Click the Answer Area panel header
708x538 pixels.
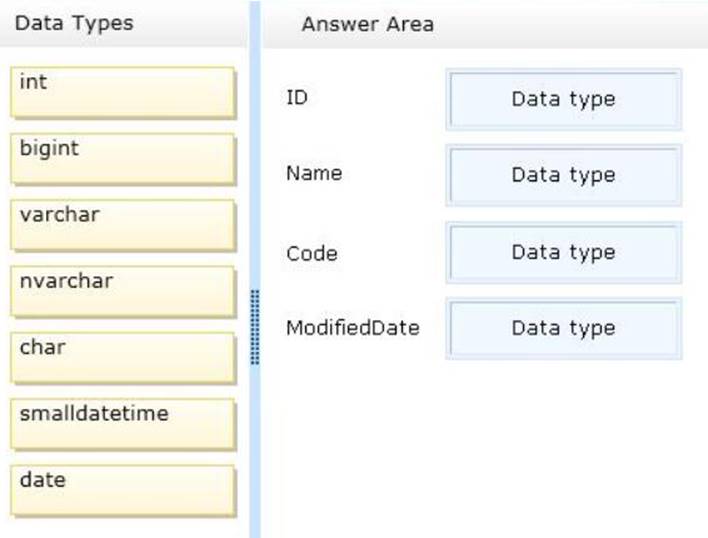click(368, 24)
